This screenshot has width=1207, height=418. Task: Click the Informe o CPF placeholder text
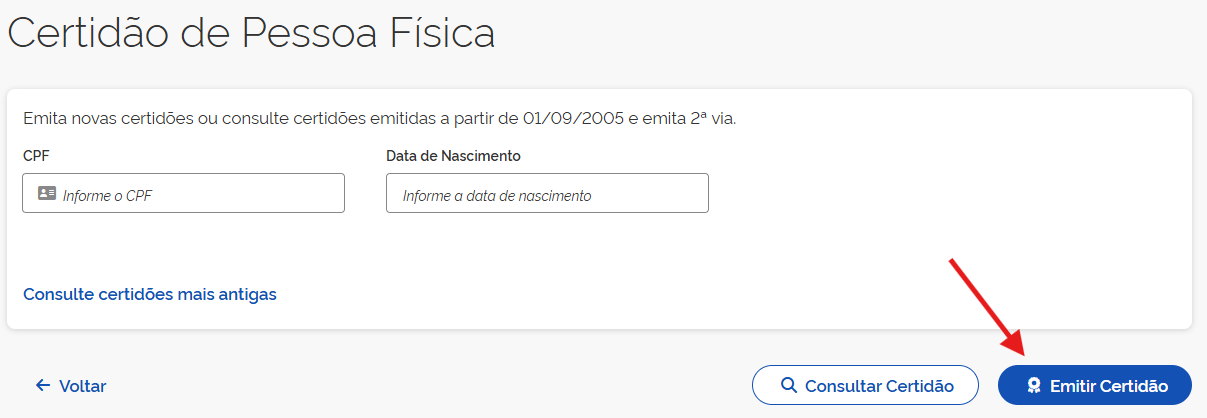tap(107, 196)
